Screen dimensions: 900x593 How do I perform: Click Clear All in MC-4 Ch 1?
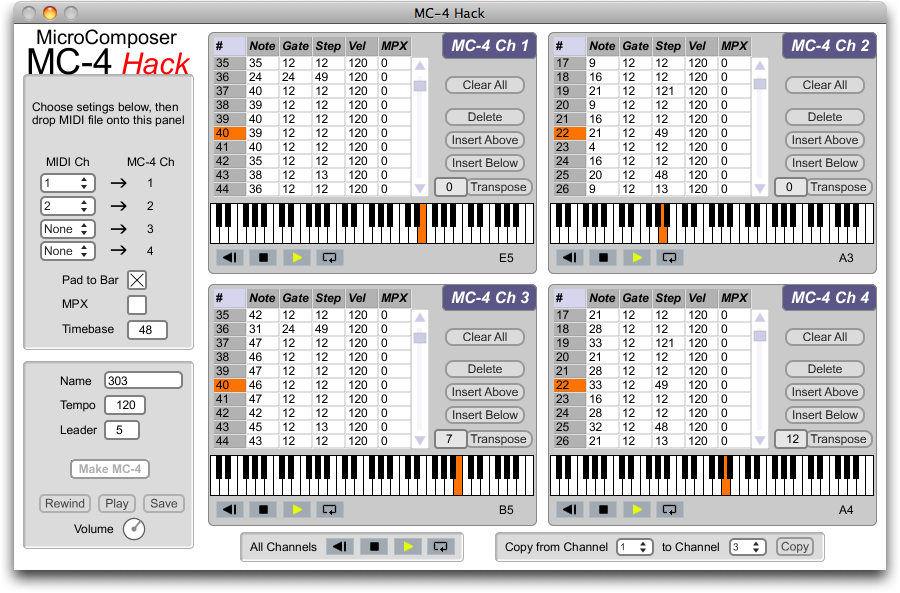point(485,85)
